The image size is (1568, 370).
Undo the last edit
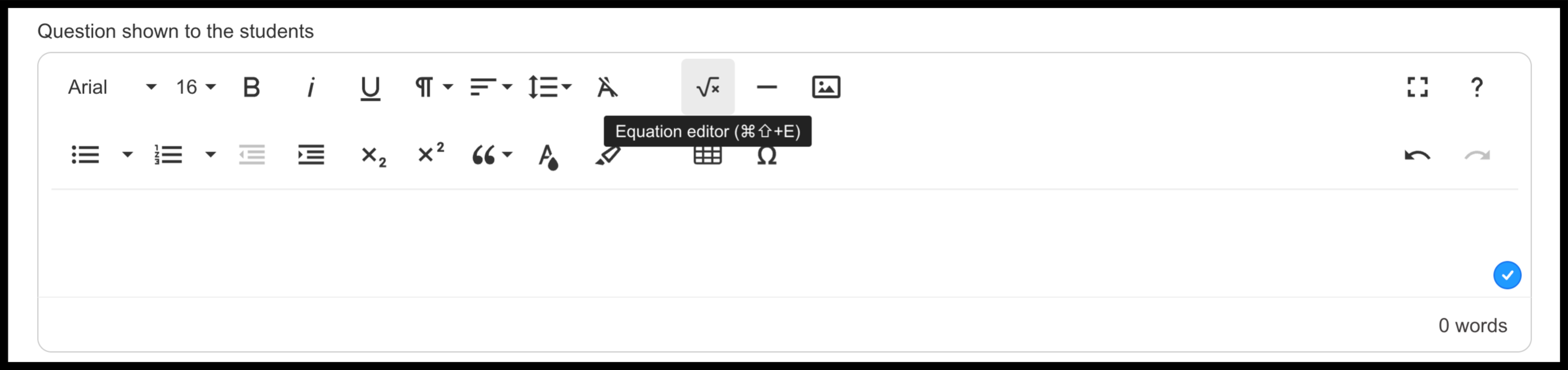pyautogui.click(x=1418, y=156)
